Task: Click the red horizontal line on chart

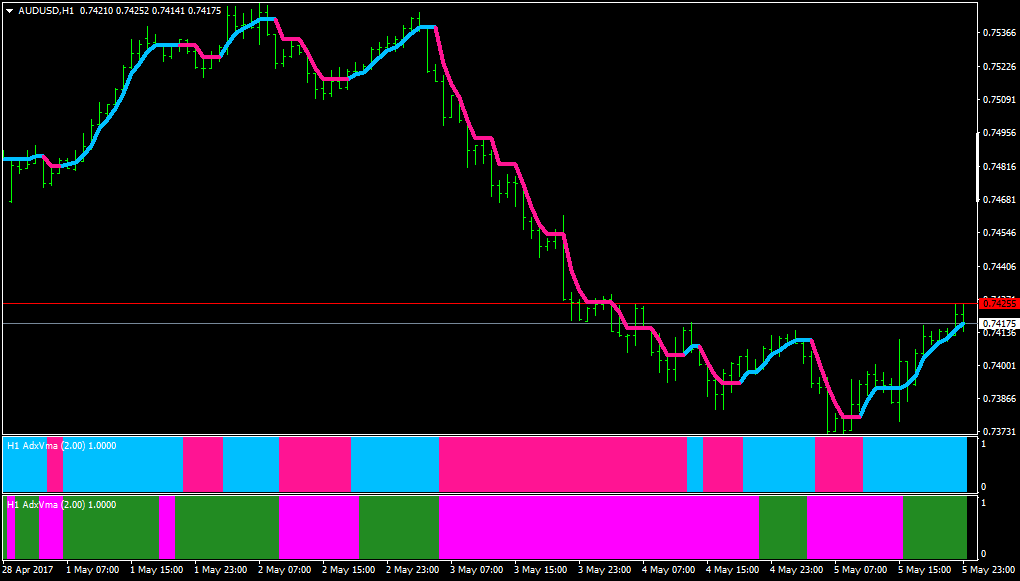Action: 488,303
